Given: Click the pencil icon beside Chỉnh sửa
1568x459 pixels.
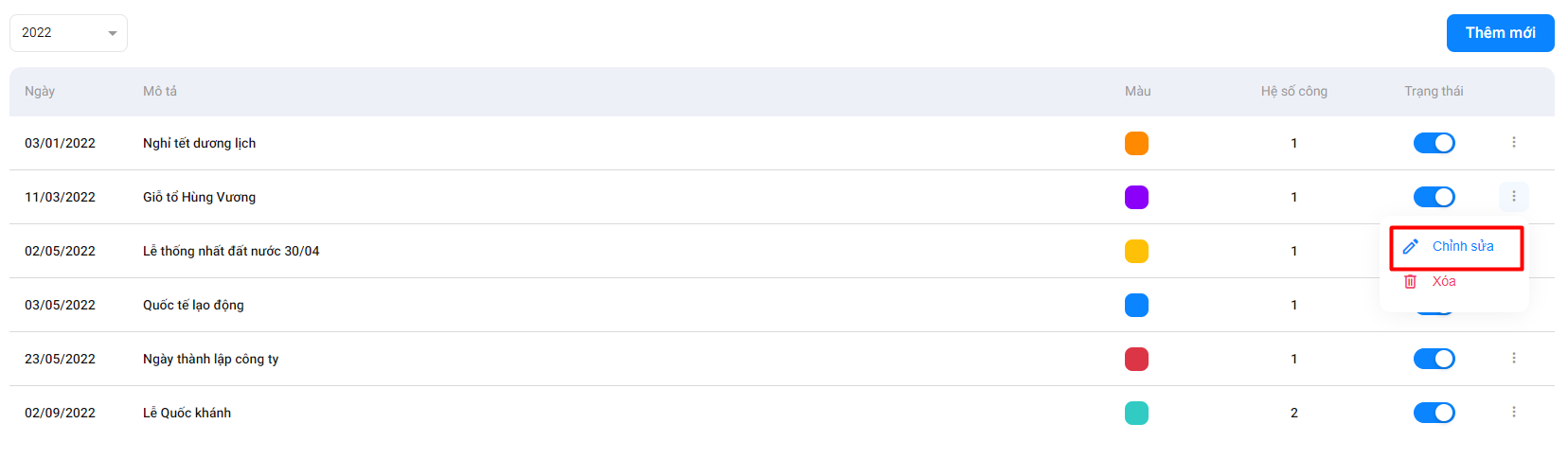Looking at the screenshot, I should click(1410, 246).
